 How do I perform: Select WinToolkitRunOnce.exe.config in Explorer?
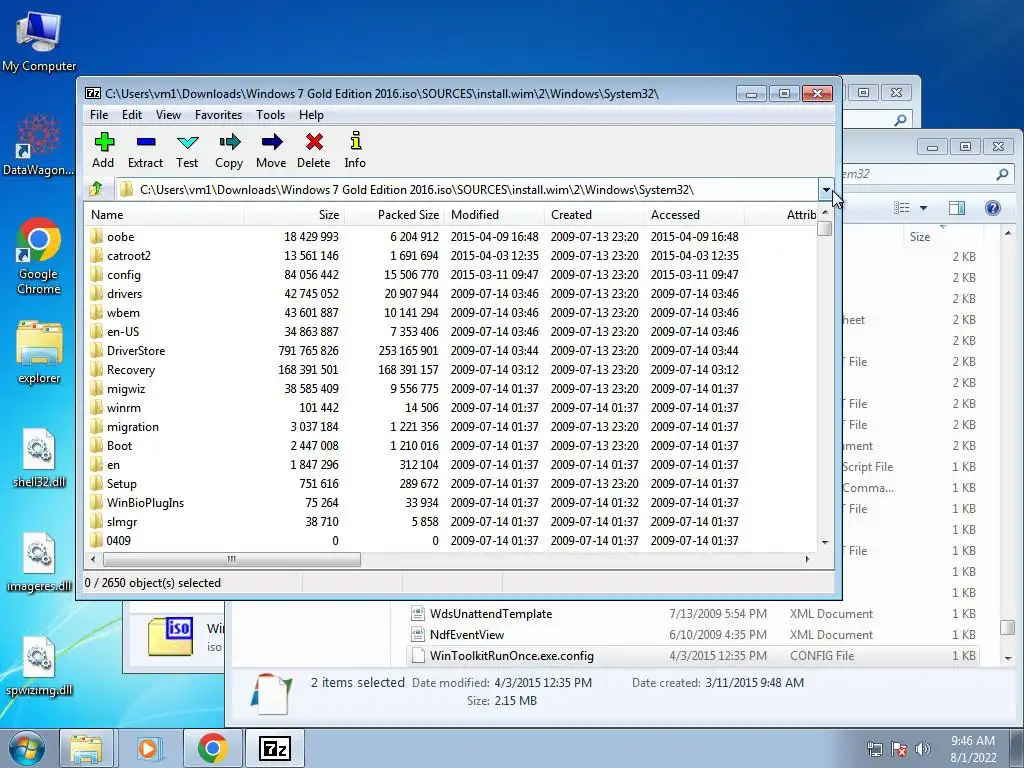point(692,656)
